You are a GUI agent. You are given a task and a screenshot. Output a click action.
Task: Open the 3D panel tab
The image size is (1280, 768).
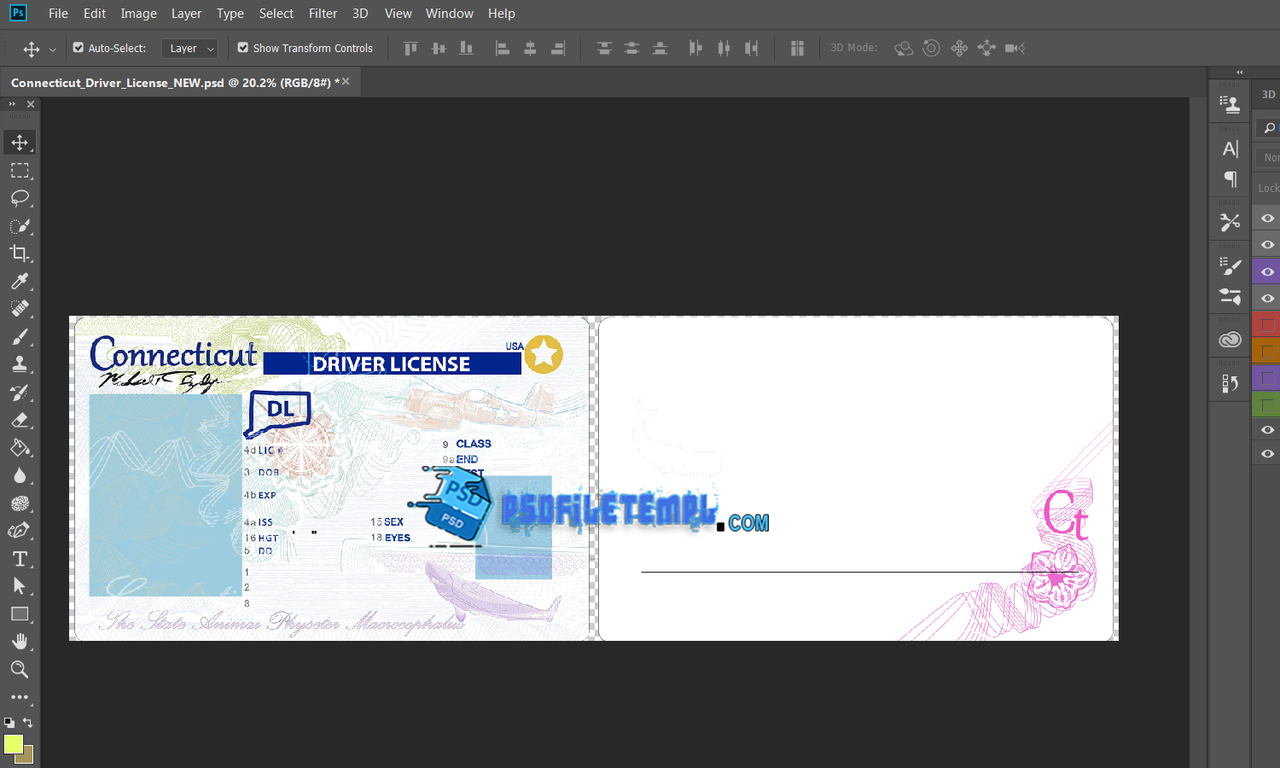point(1268,94)
